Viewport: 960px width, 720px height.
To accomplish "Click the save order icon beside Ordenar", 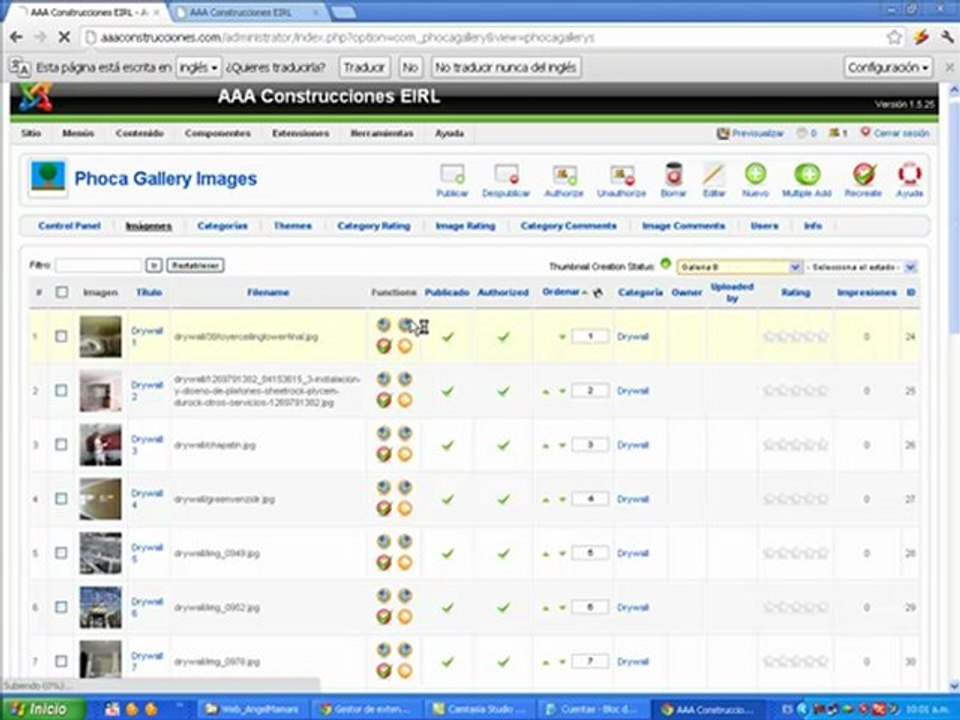I will [x=598, y=293].
